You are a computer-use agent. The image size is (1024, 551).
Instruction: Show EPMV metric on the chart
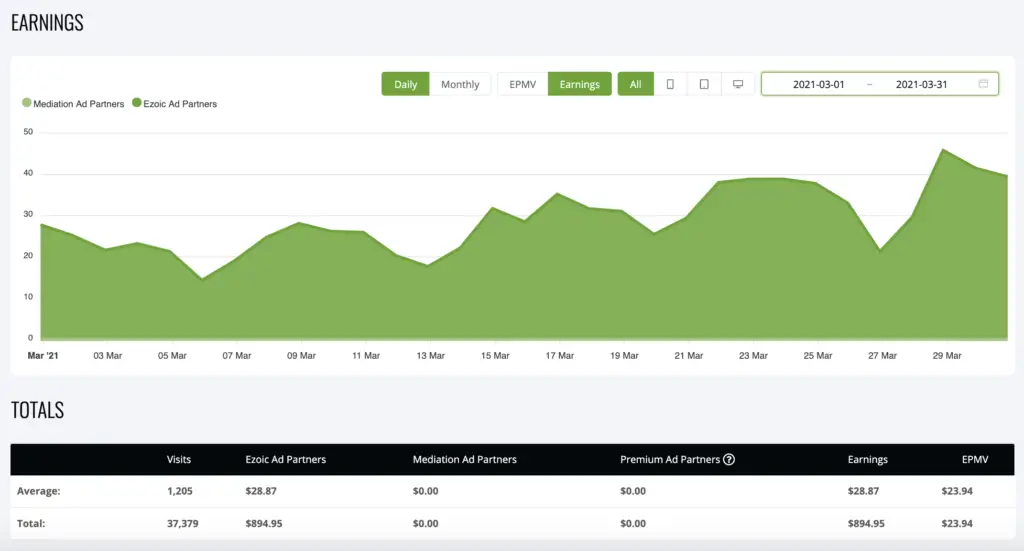point(522,84)
